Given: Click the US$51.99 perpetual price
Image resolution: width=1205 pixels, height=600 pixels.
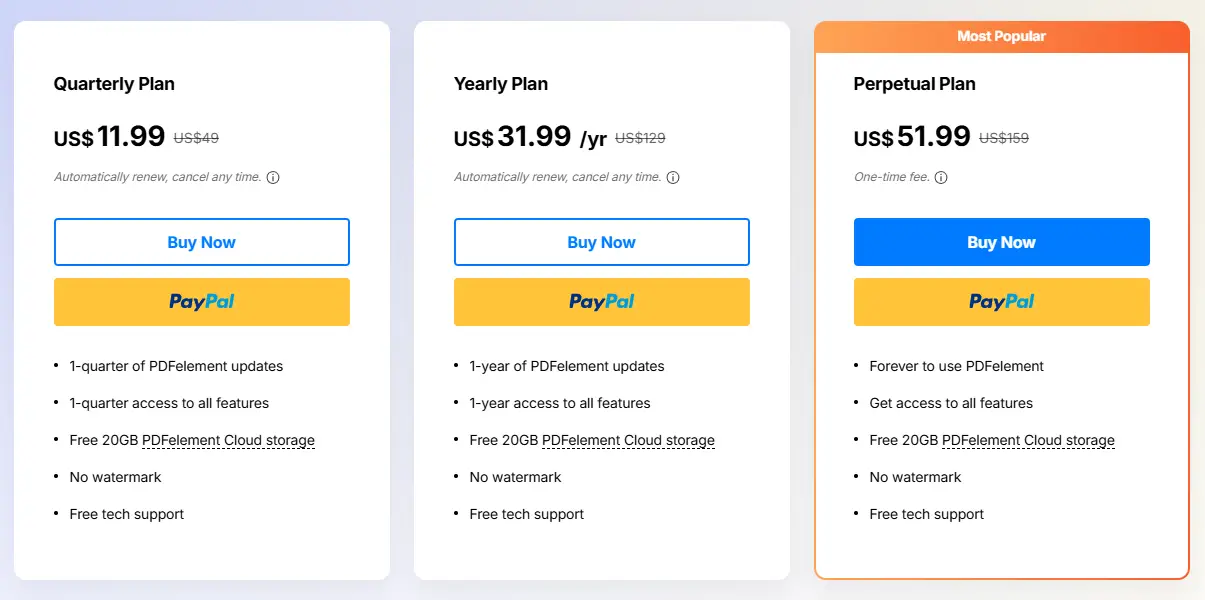Looking at the screenshot, I should (912, 137).
